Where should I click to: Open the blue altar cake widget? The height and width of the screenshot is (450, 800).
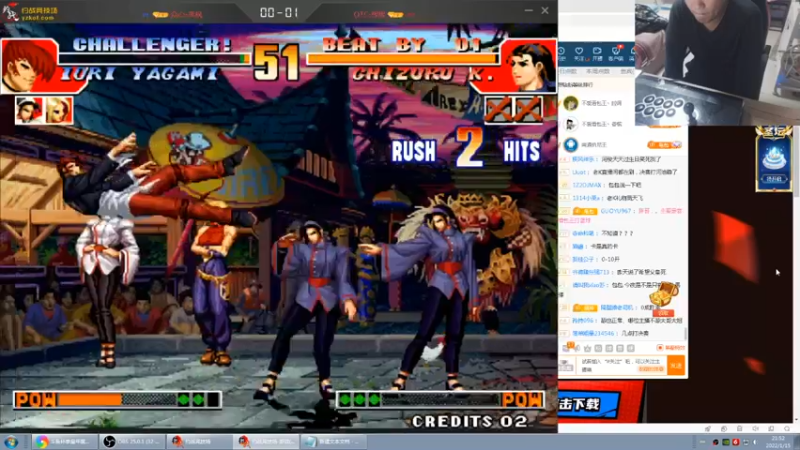773,160
